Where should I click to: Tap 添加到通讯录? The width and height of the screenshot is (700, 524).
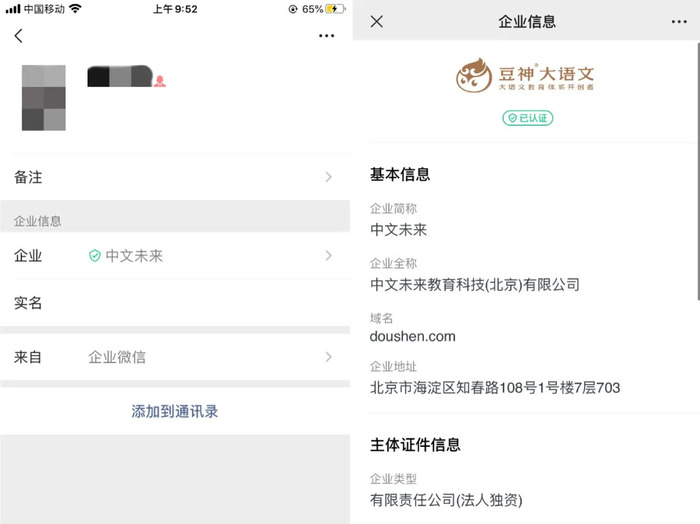(175, 412)
